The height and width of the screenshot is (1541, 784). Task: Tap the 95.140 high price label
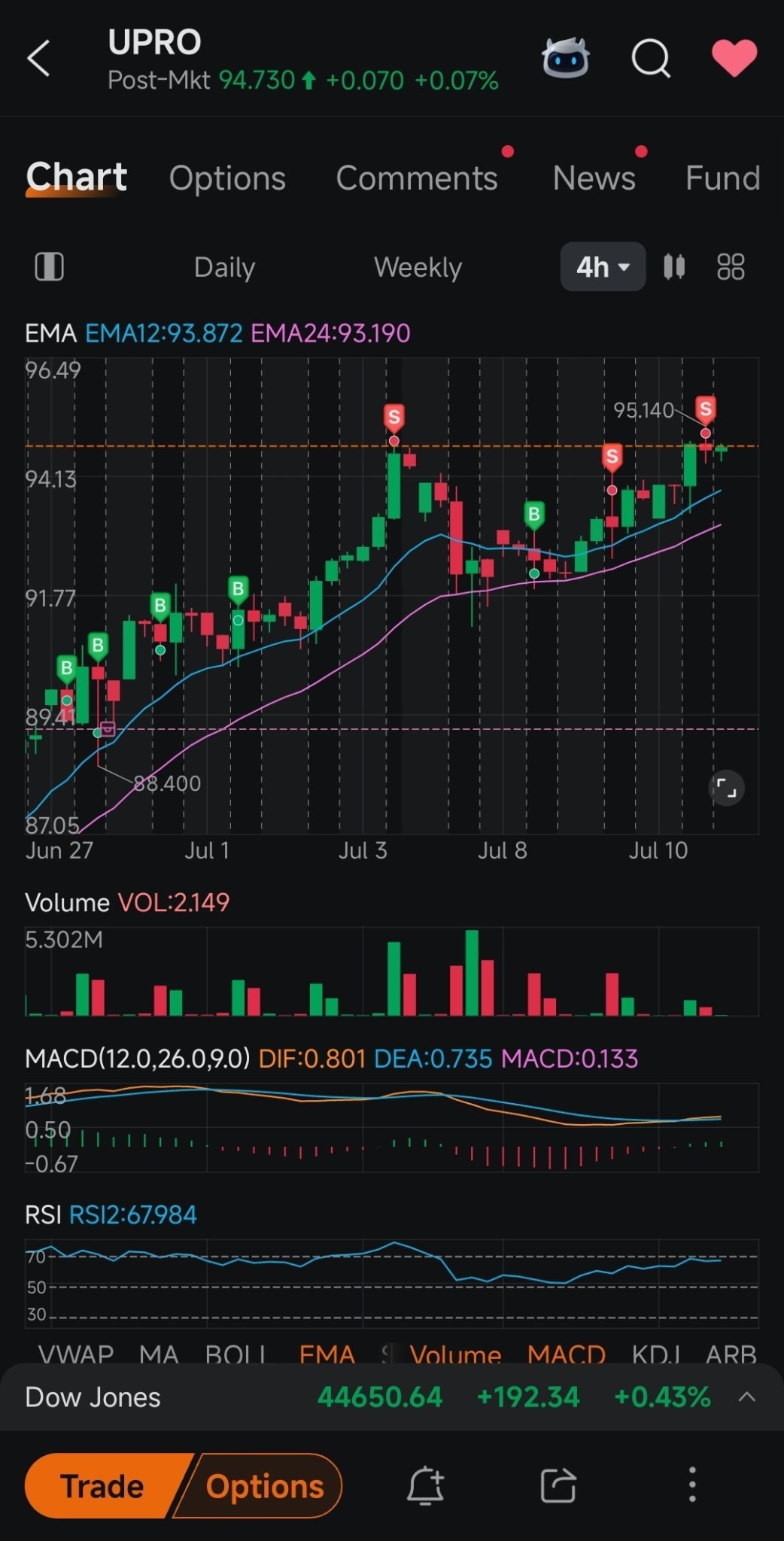click(643, 410)
